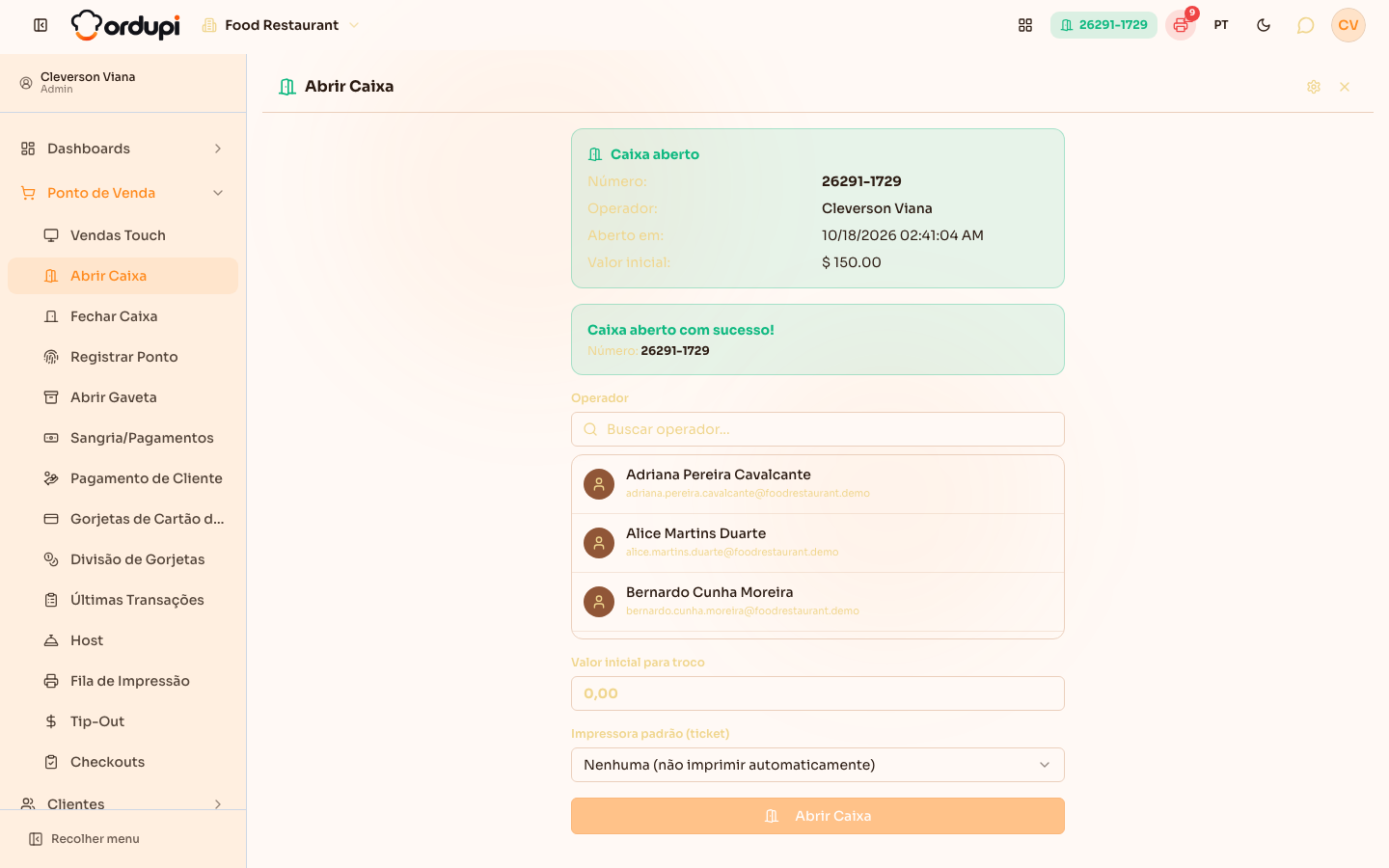This screenshot has width=1389, height=868.
Task: Go to Registrar Ponto
Action: click(123, 357)
